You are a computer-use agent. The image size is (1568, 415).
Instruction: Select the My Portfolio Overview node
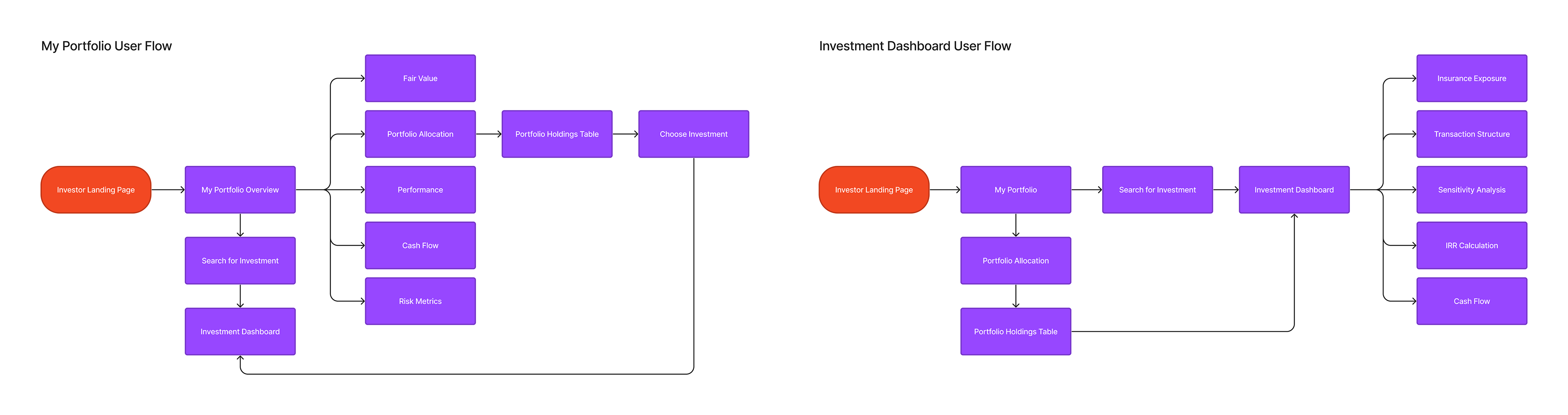(241, 190)
